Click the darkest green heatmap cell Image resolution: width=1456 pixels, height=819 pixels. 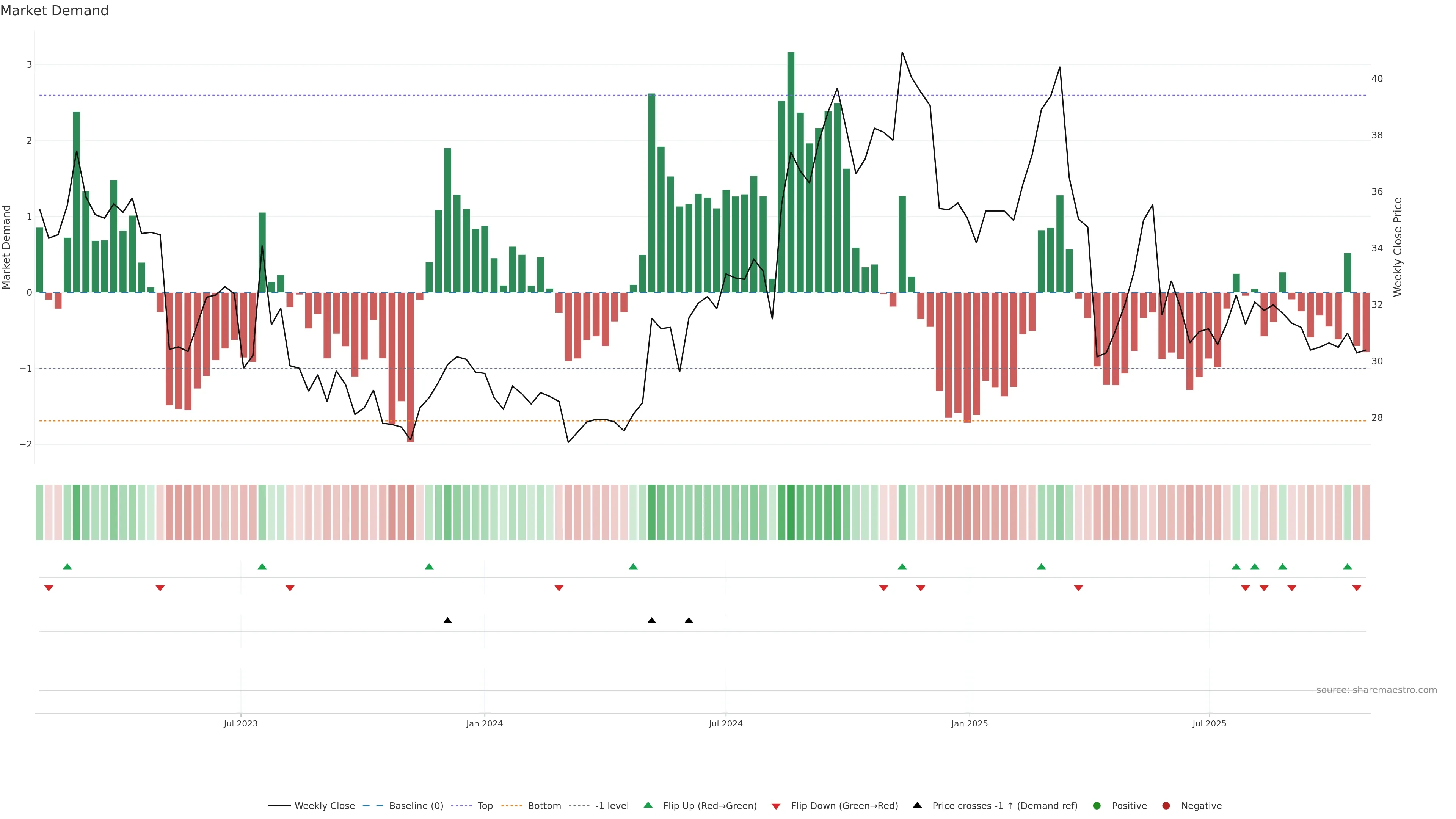791,512
